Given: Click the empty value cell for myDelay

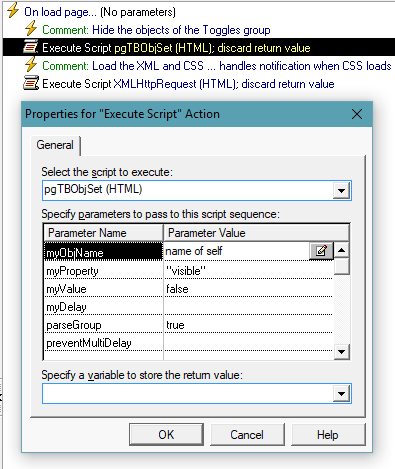Looking at the screenshot, I should 248,307.
